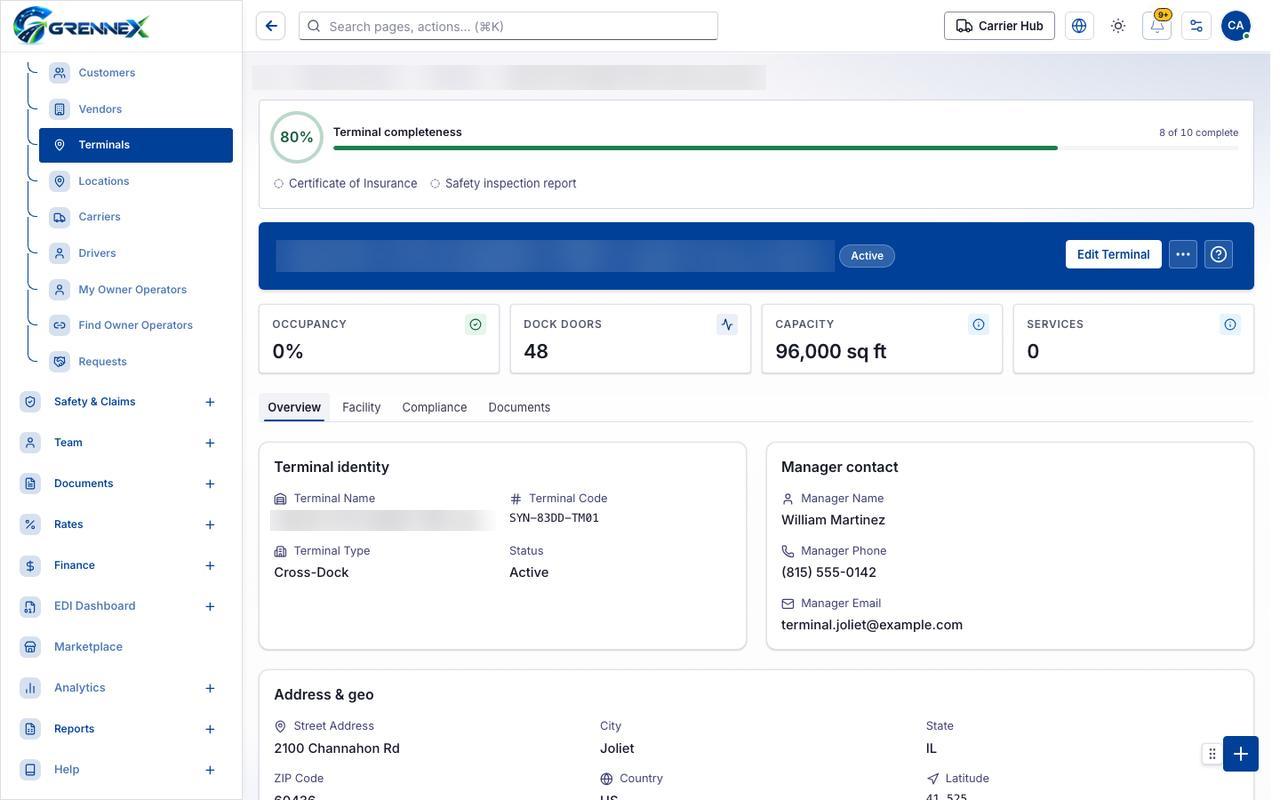
Task: Click the Find Owner Operators icon
Action: [60, 325]
